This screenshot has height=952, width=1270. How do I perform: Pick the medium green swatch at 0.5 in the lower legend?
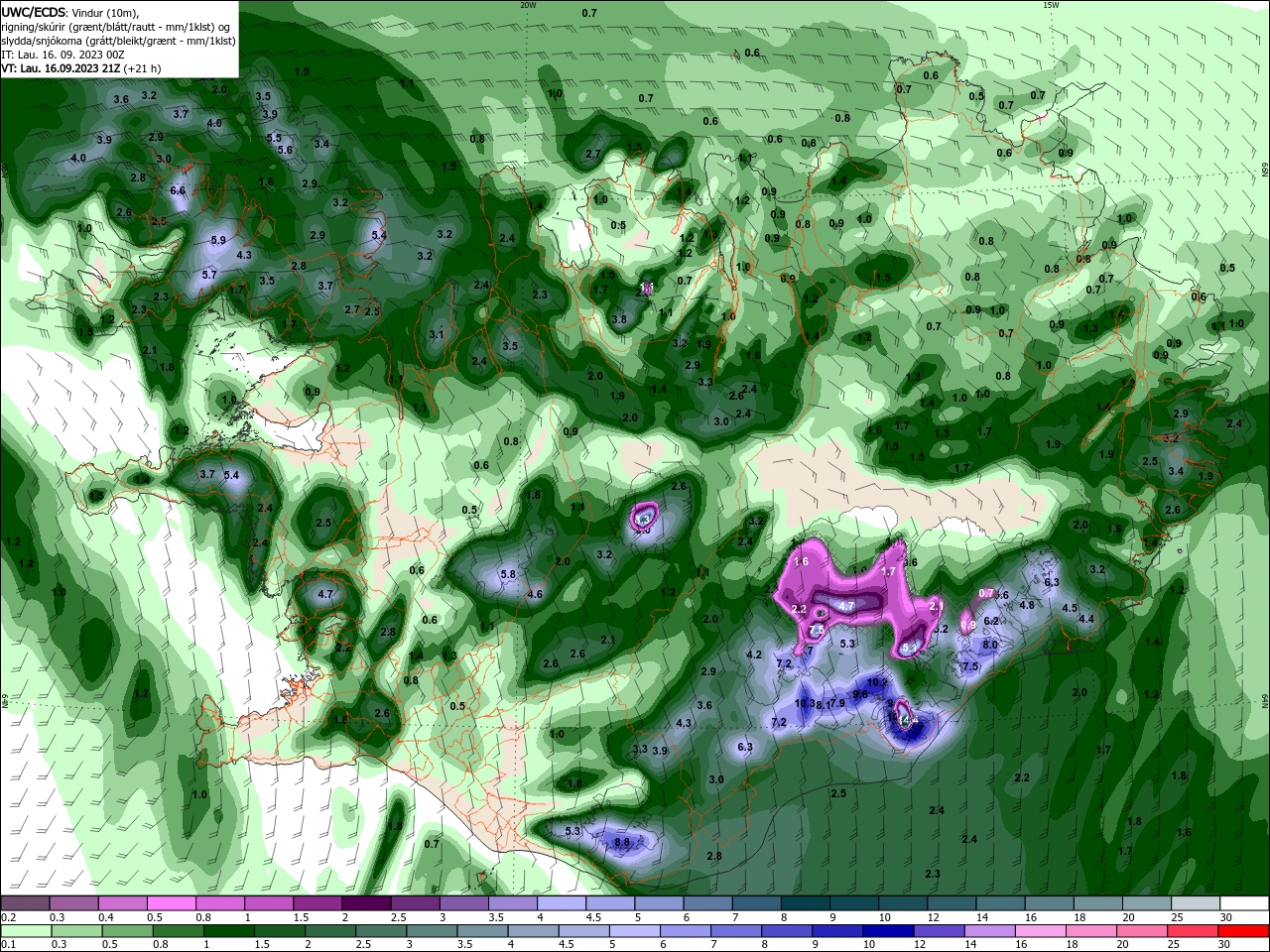pos(127,930)
